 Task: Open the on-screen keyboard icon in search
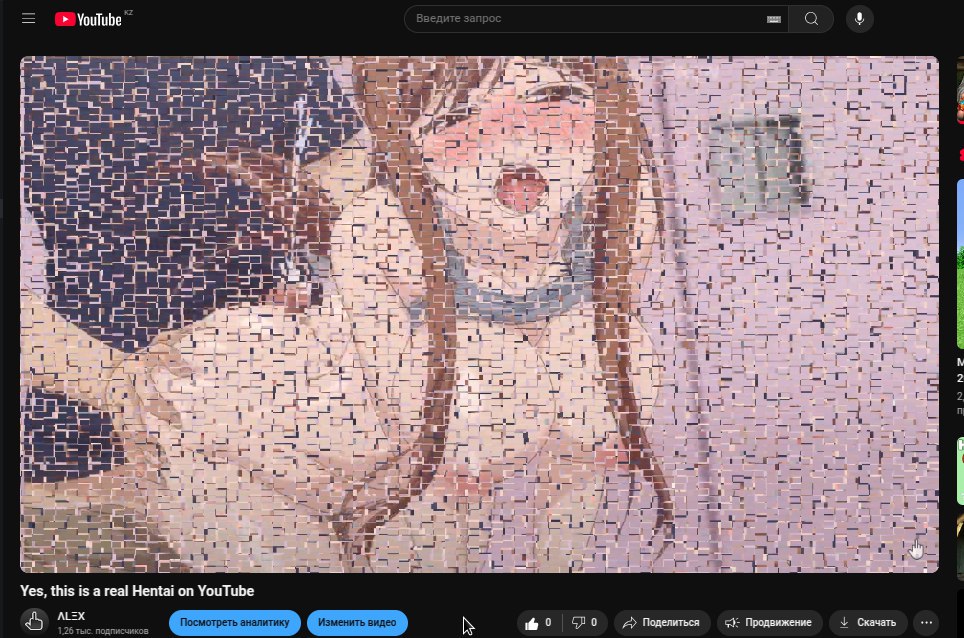click(773, 19)
